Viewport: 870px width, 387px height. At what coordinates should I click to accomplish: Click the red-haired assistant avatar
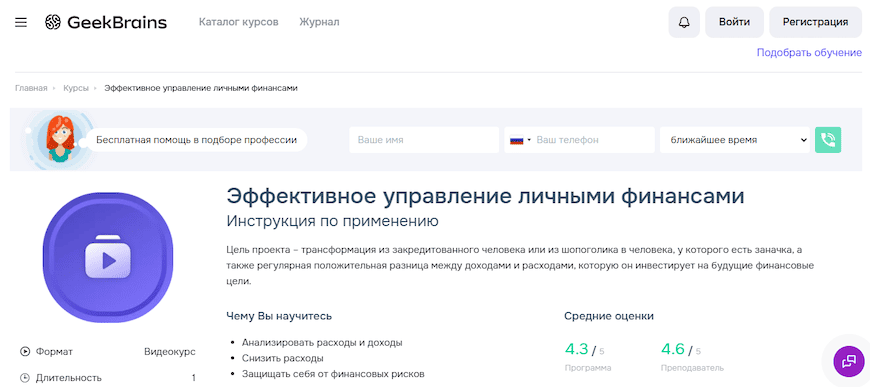(60, 138)
